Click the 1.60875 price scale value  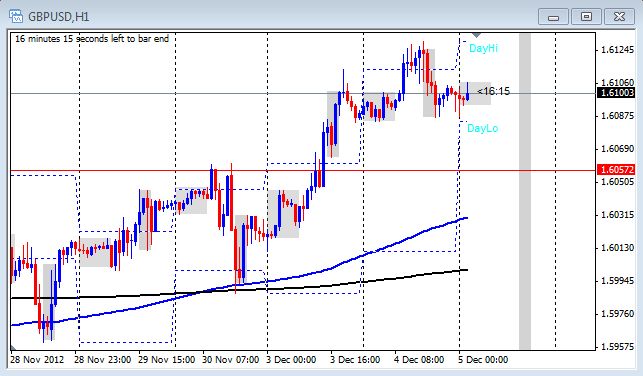coord(617,116)
